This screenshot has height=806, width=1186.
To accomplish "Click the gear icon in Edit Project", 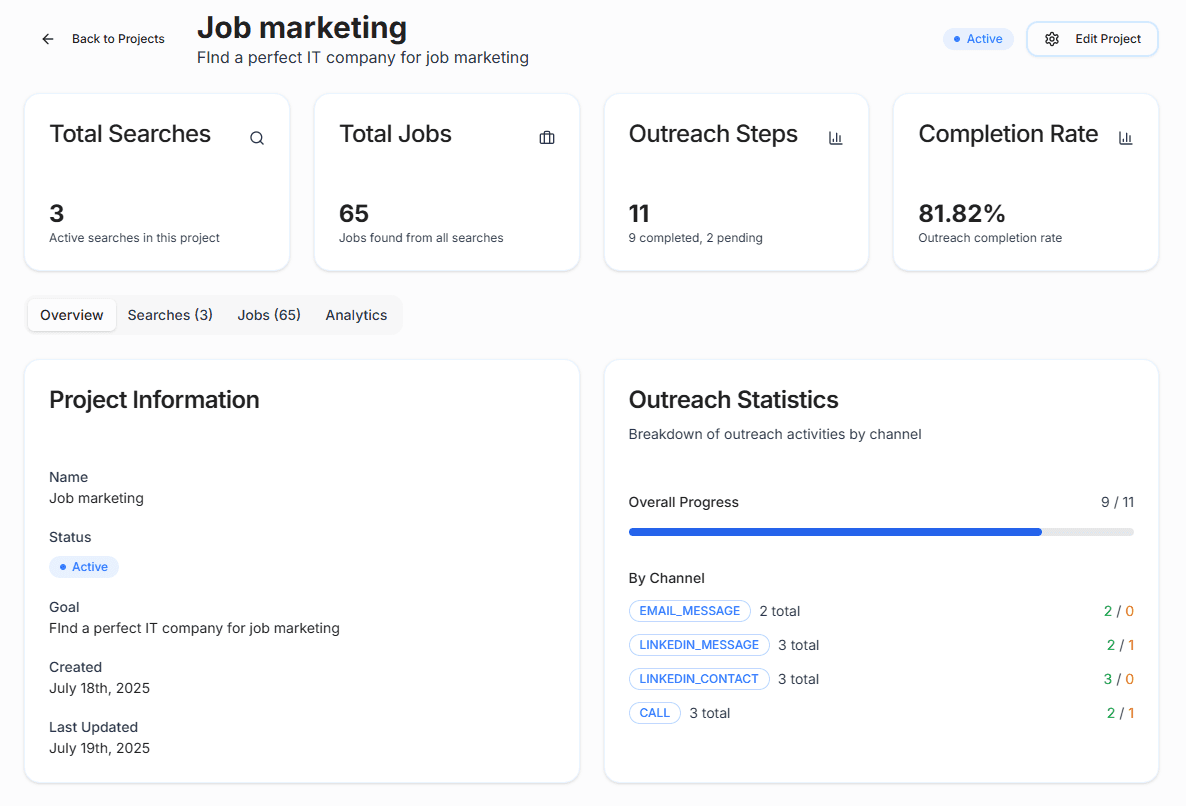I will coord(1051,39).
